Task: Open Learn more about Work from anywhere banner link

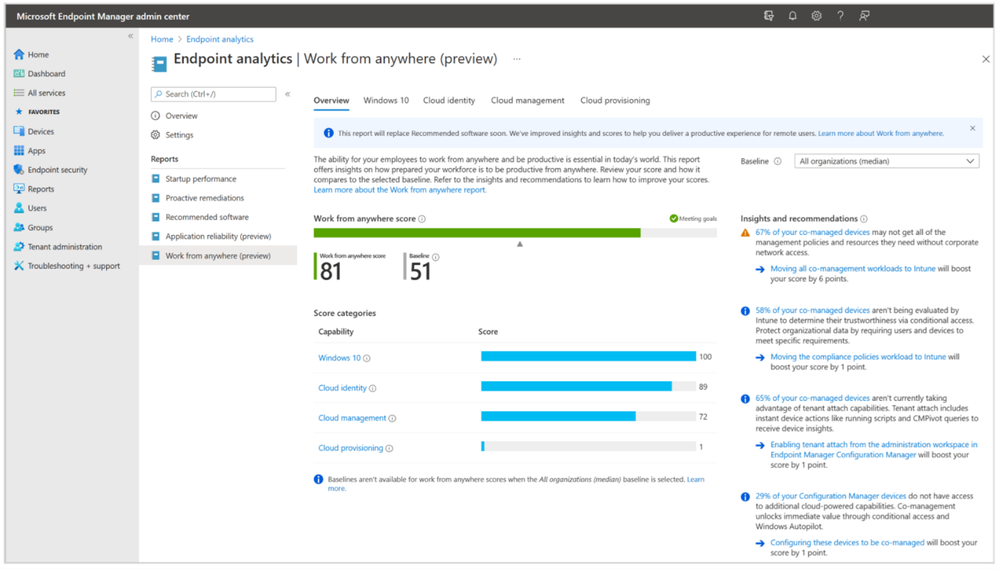Action: [x=880, y=134]
